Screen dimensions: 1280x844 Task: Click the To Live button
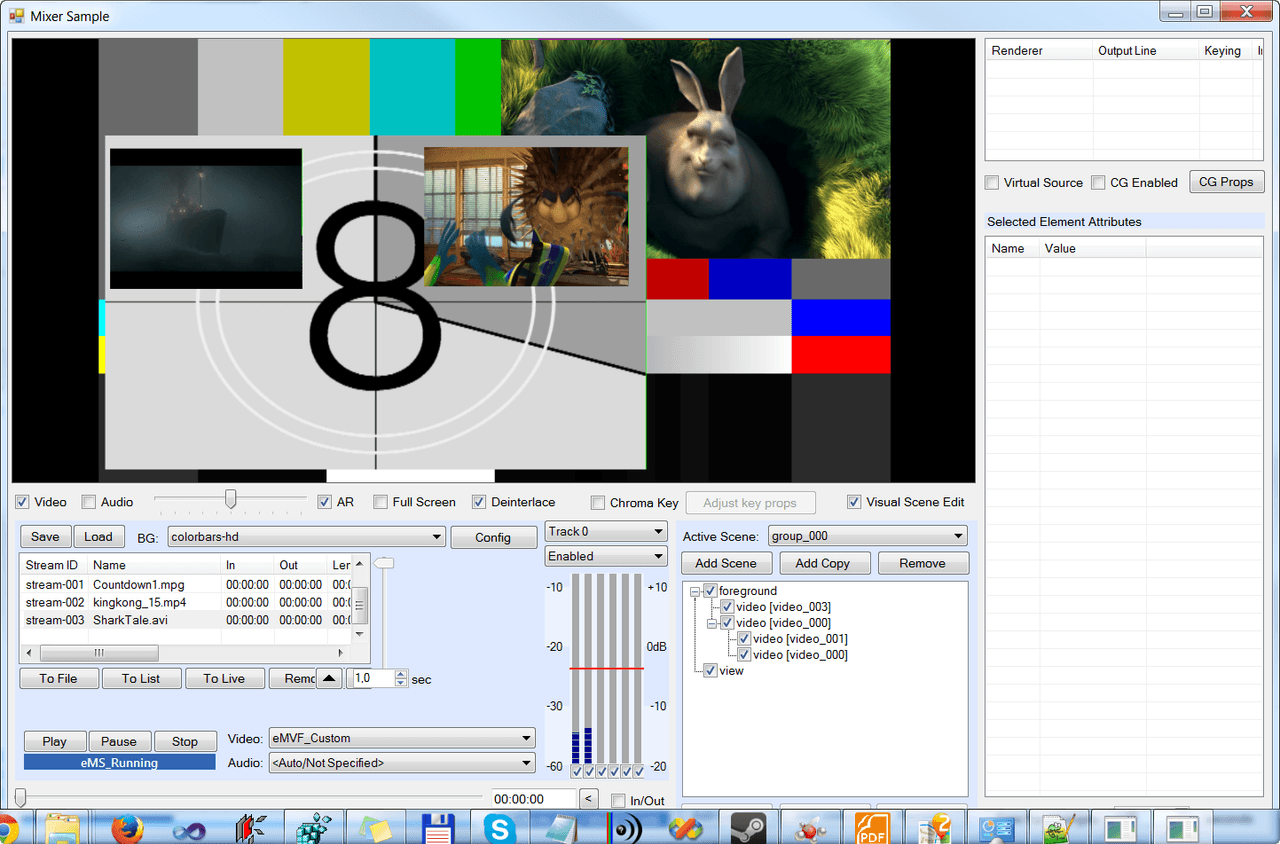224,679
